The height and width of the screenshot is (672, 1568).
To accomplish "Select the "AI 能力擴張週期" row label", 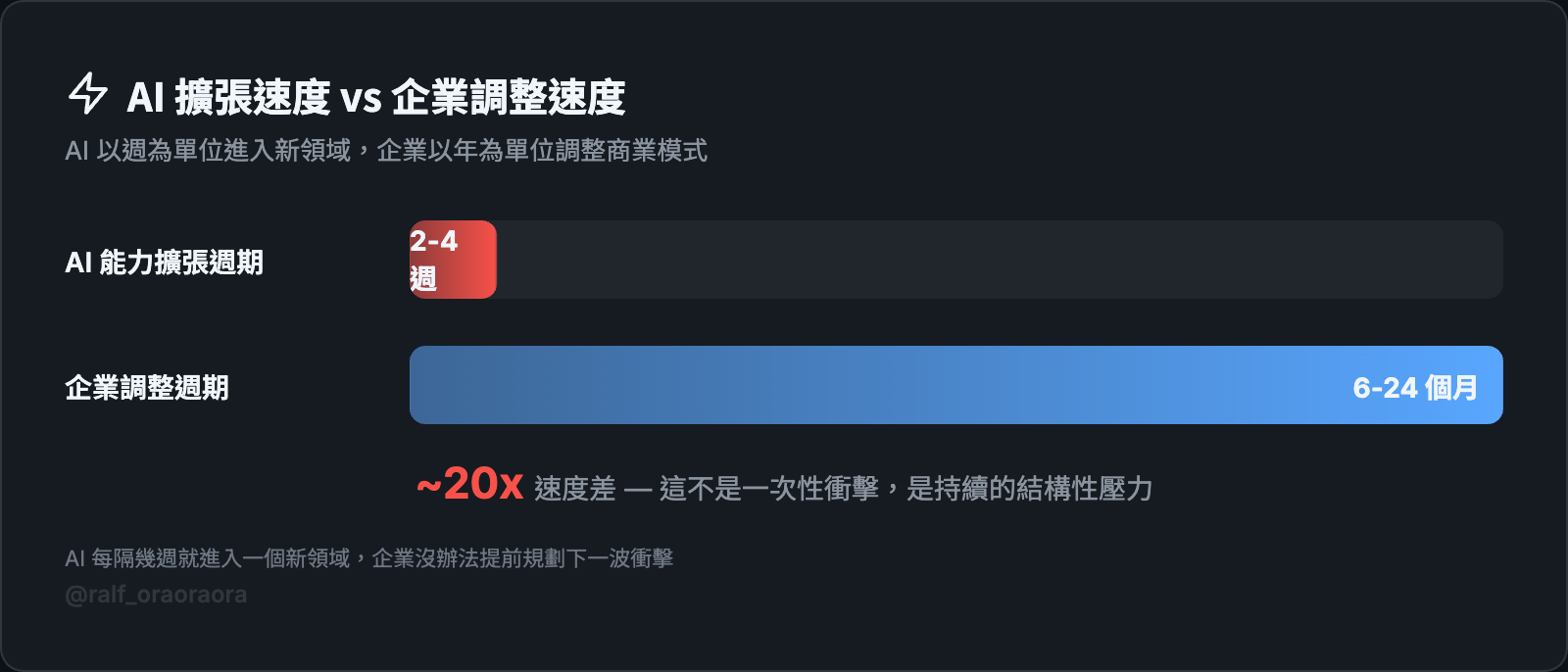I will click(x=164, y=263).
